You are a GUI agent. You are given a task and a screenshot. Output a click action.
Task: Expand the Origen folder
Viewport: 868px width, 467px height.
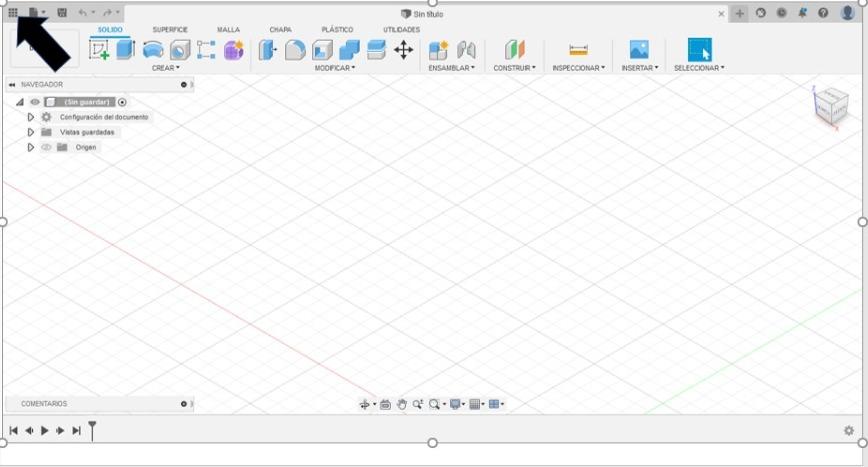pos(30,147)
